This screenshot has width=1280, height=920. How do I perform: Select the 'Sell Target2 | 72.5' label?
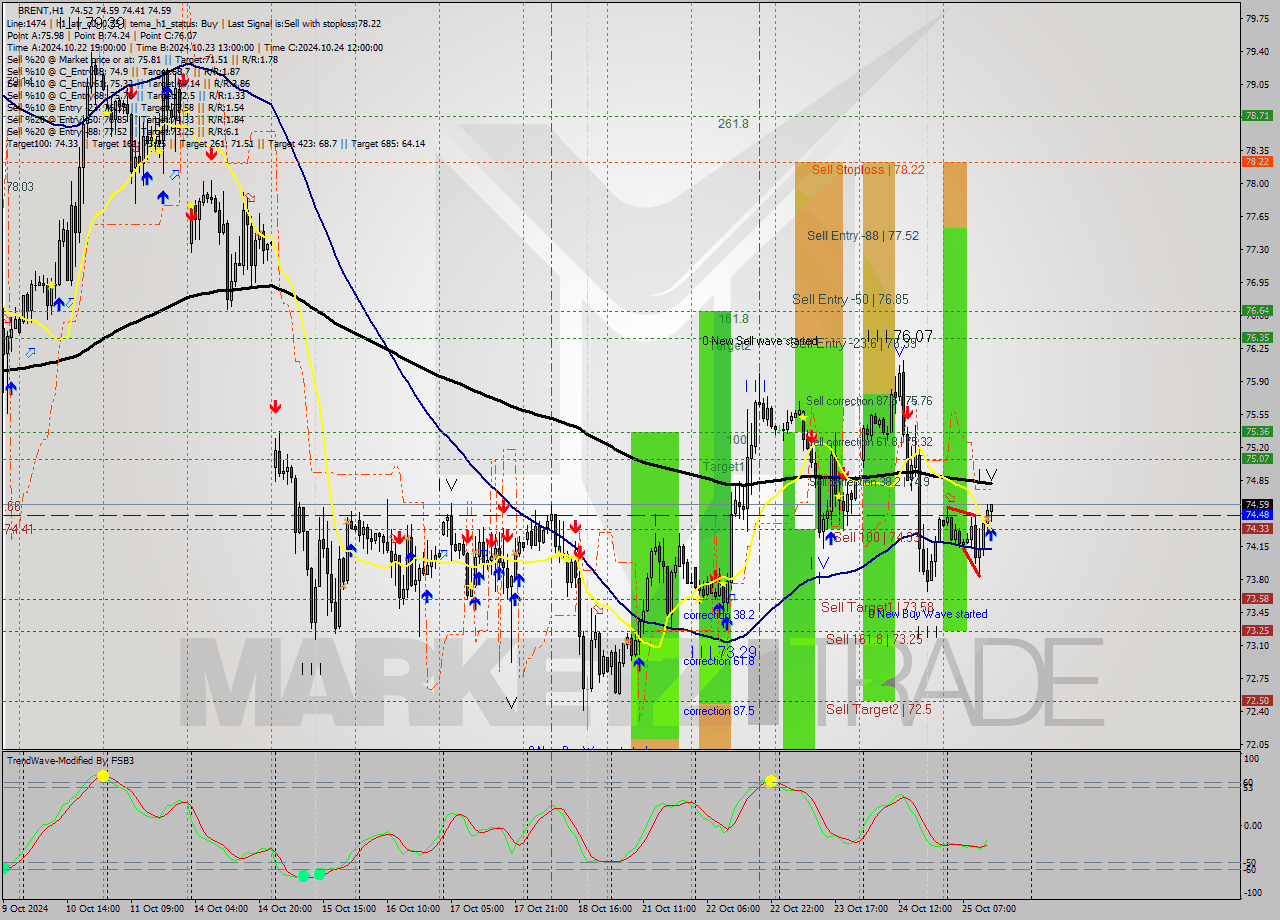click(879, 709)
